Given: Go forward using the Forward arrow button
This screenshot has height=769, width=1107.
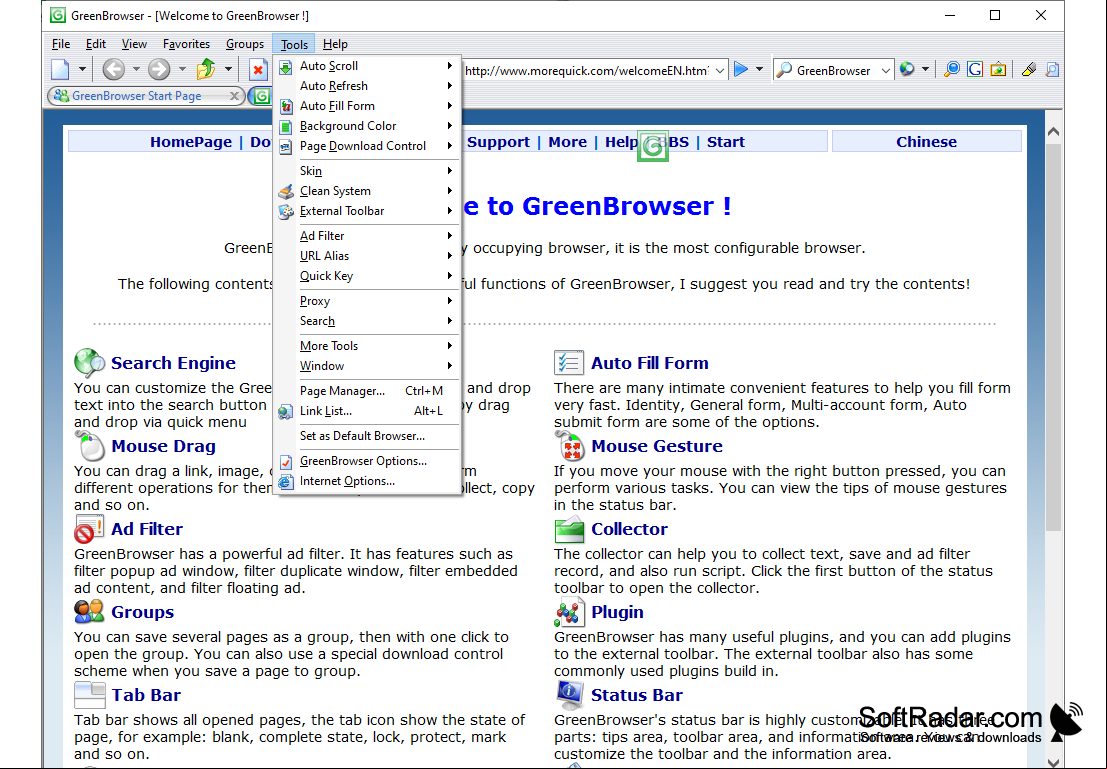Looking at the screenshot, I should click(159, 69).
